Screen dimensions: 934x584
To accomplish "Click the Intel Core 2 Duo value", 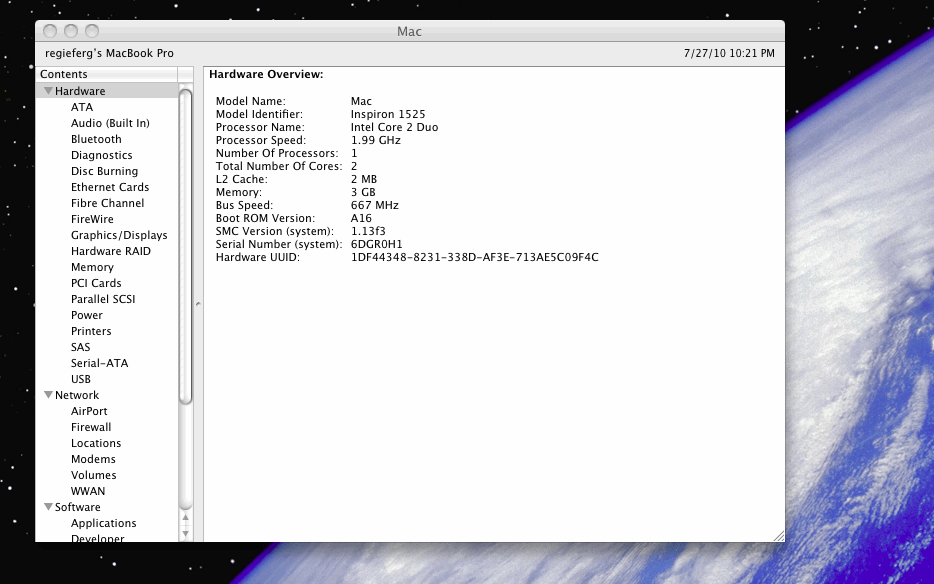I will [394, 128].
